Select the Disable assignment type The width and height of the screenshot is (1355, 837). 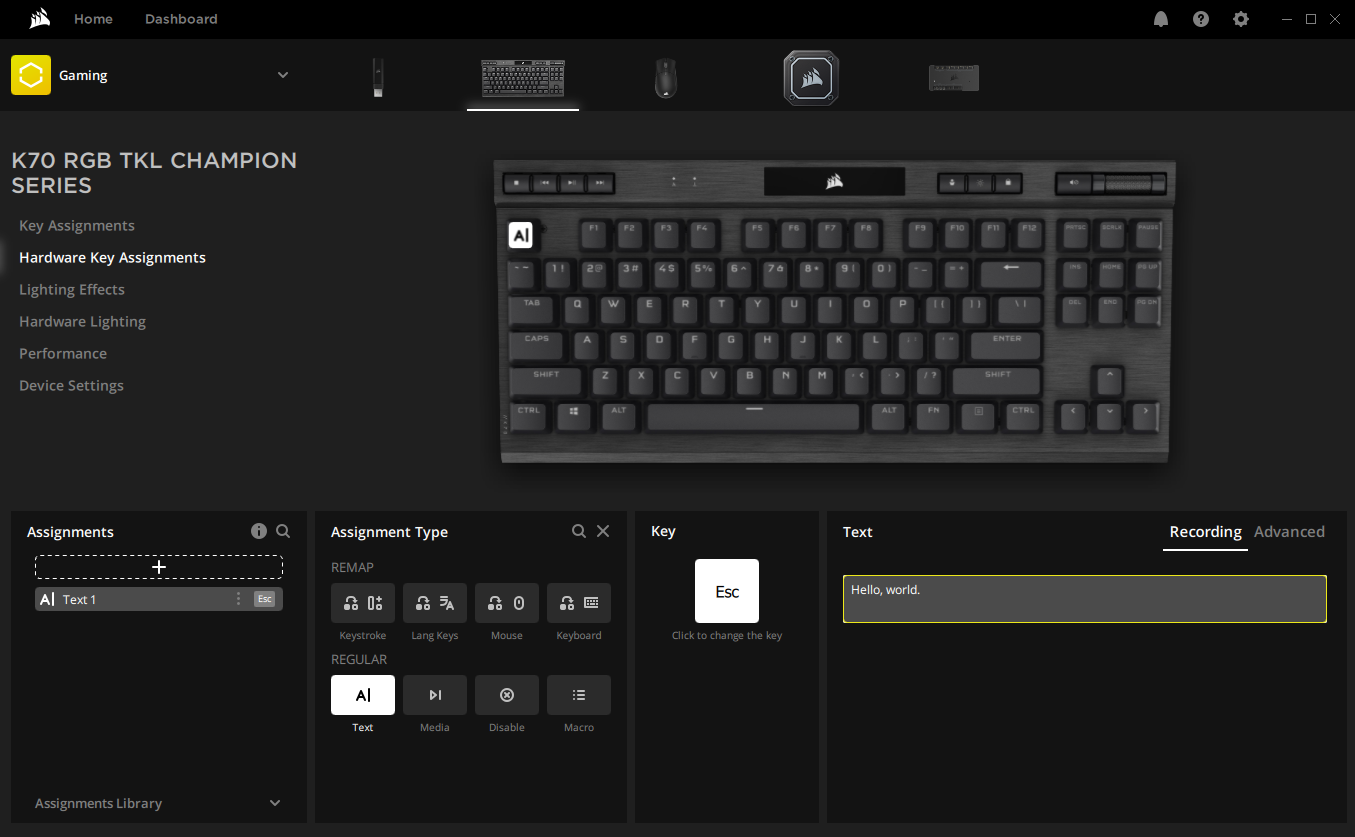506,694
